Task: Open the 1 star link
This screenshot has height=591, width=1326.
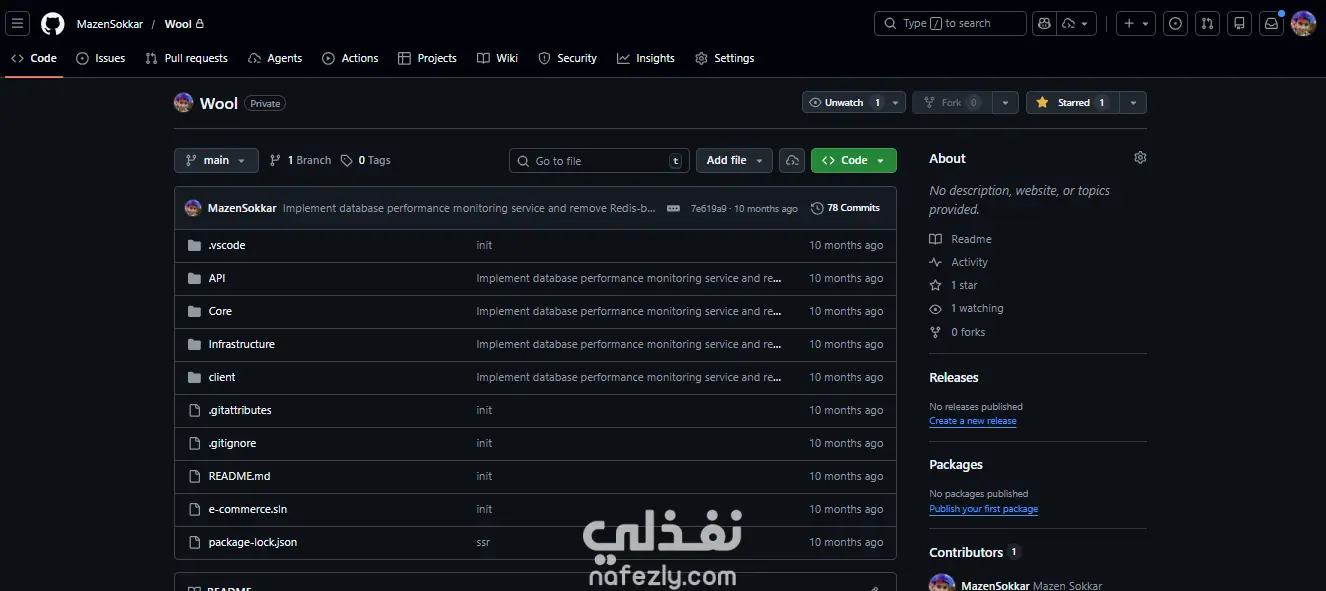Action: point(954,285)
